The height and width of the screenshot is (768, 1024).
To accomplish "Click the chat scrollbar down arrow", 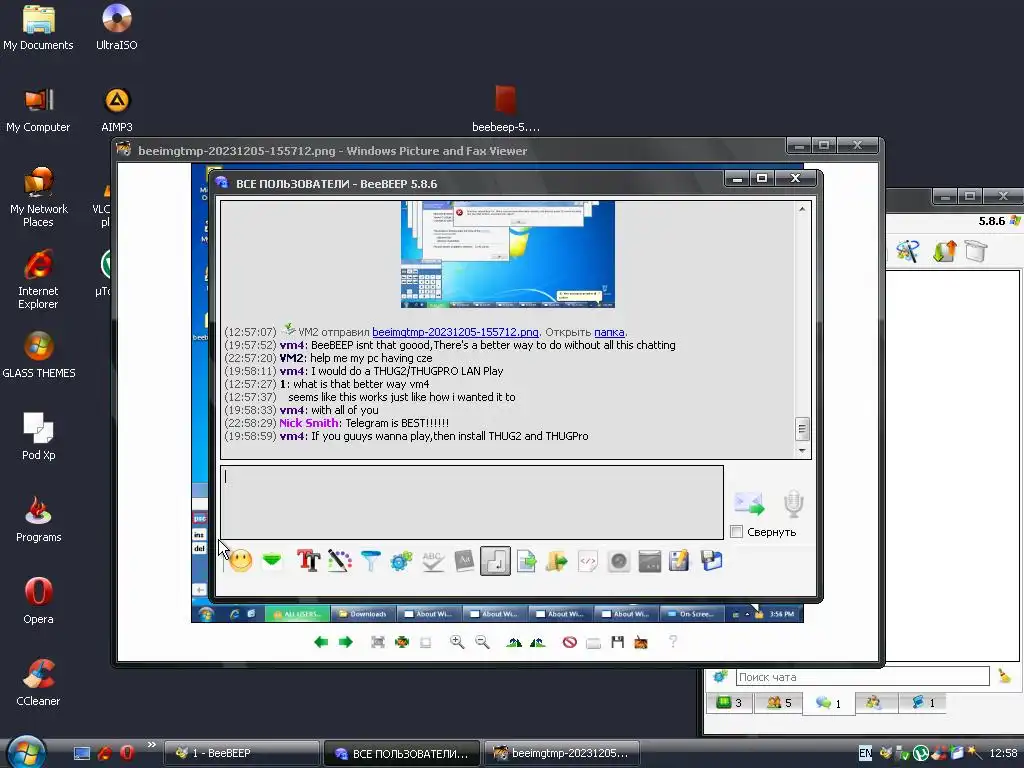I will point(802,451).
